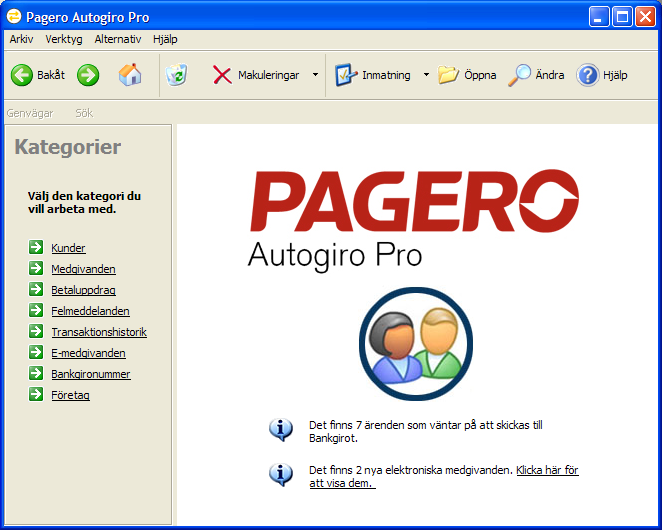The image size is (662, 530).
Task: Click the Kategorier heading
Action: point(68,147)
